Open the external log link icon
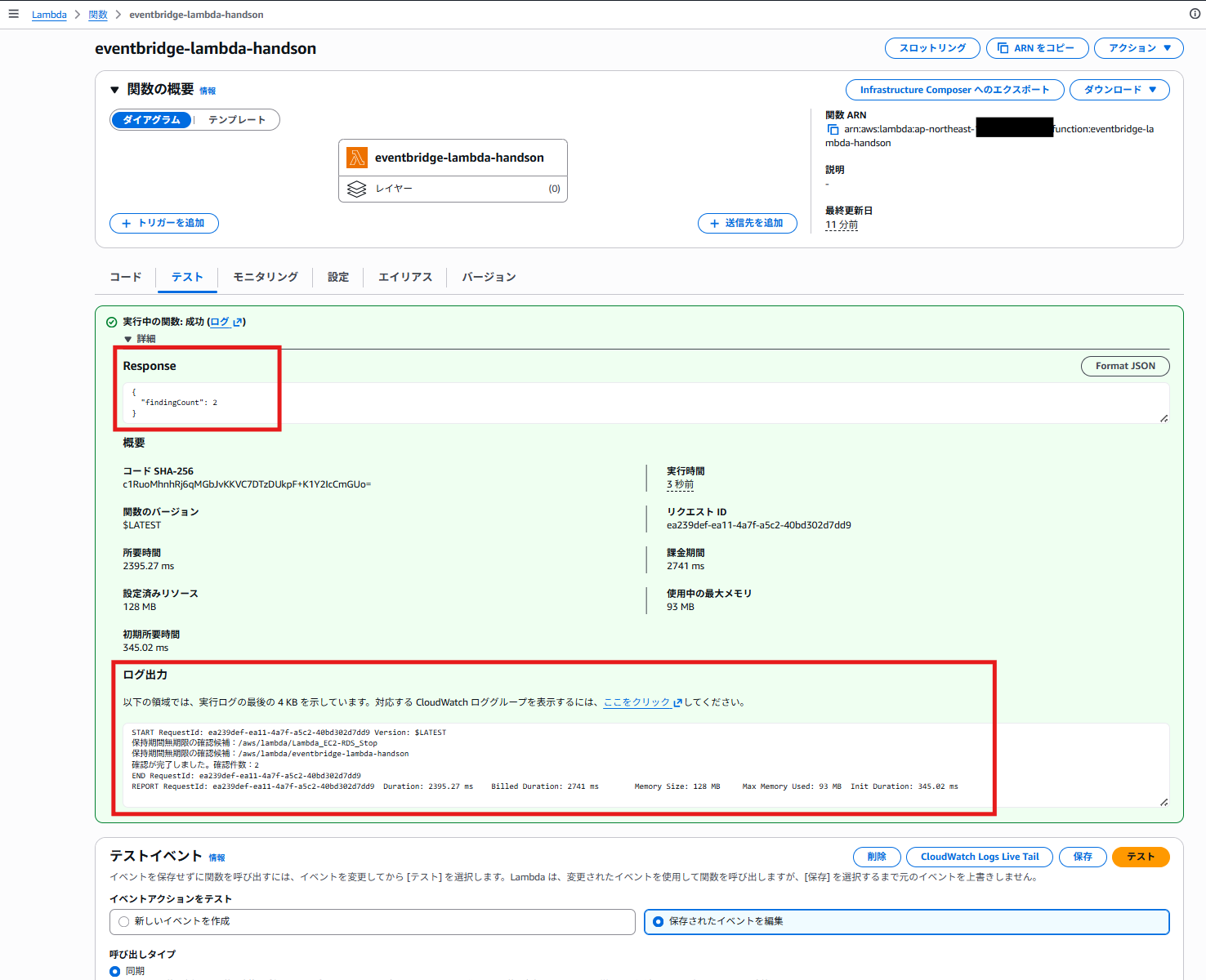 tap(238, 322)
